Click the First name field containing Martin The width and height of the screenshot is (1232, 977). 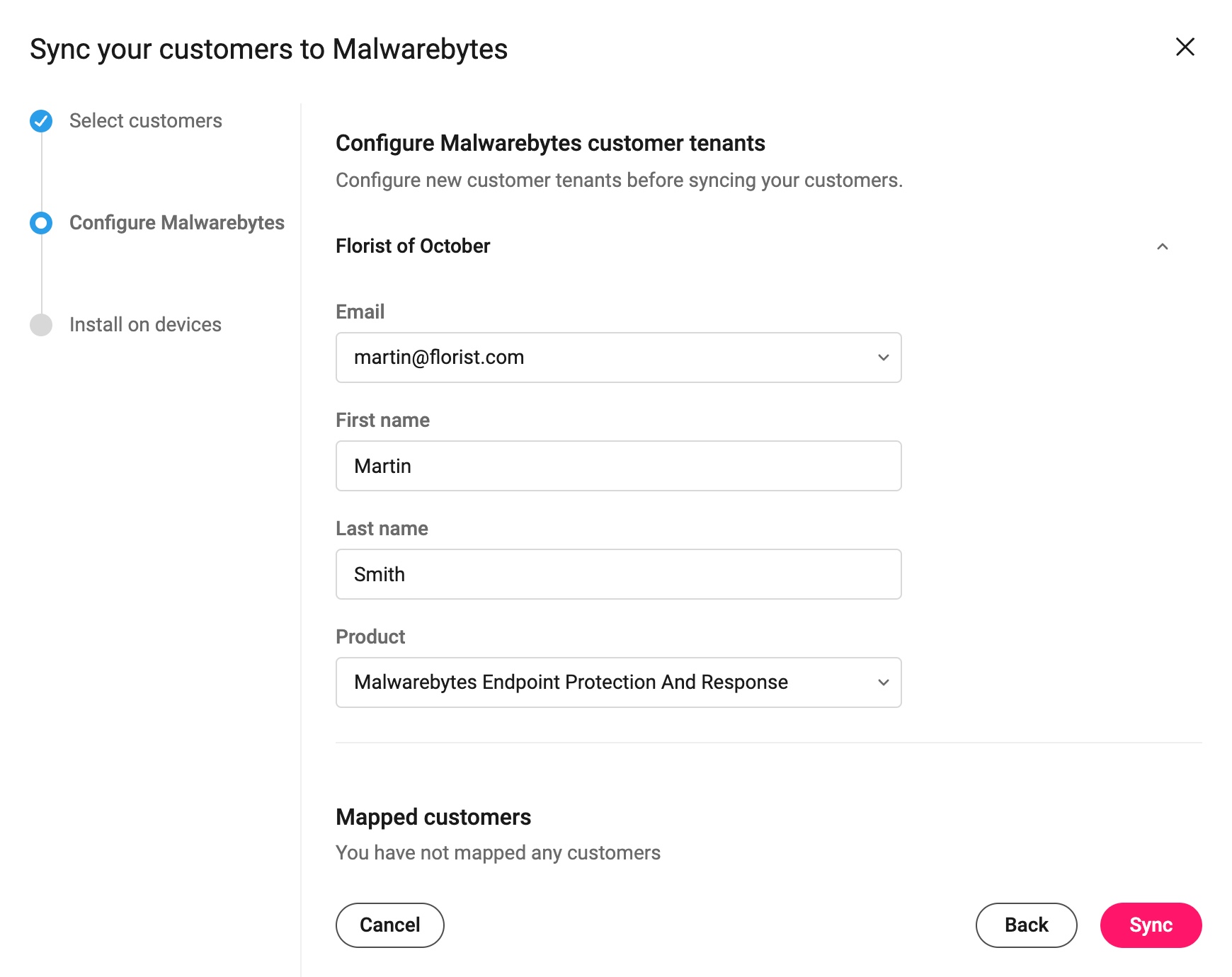pos(618,466)
